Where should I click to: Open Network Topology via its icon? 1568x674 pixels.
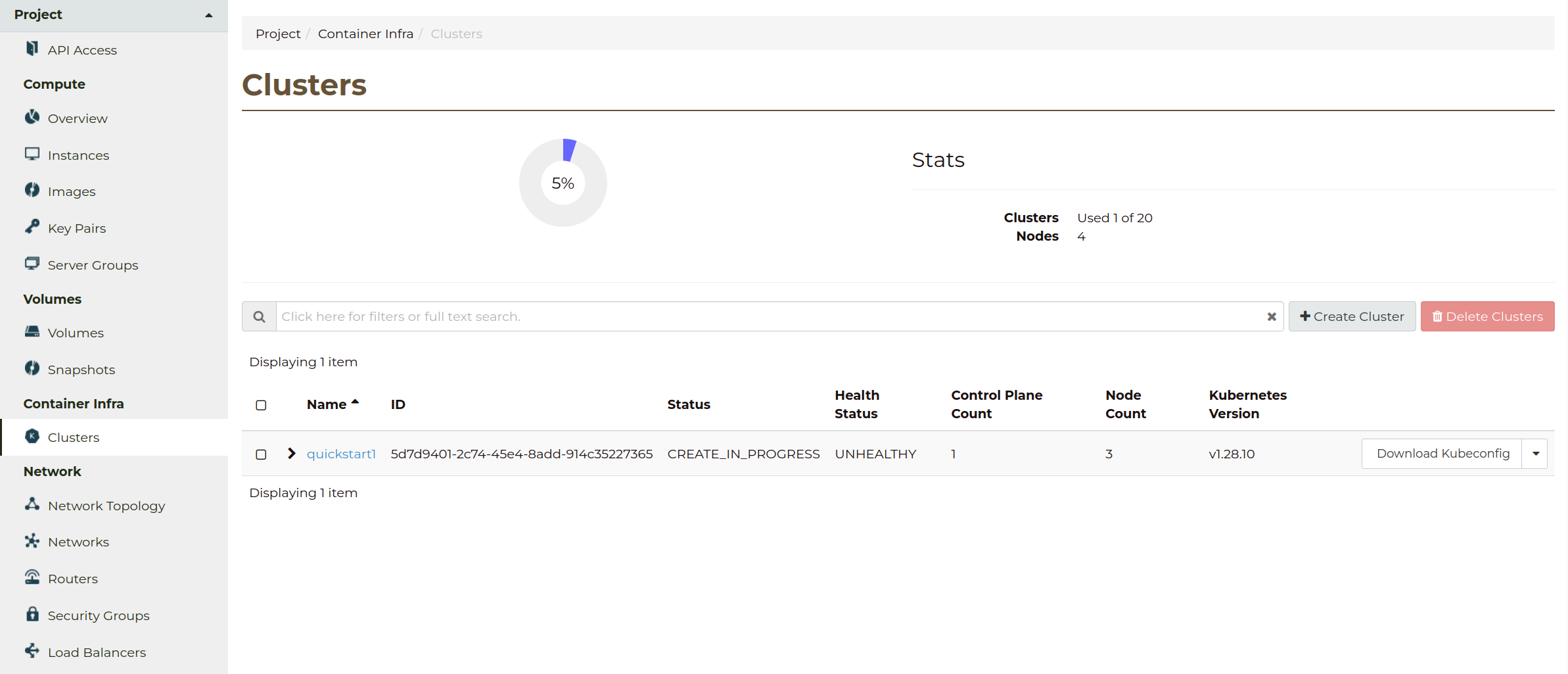point(32,504)
